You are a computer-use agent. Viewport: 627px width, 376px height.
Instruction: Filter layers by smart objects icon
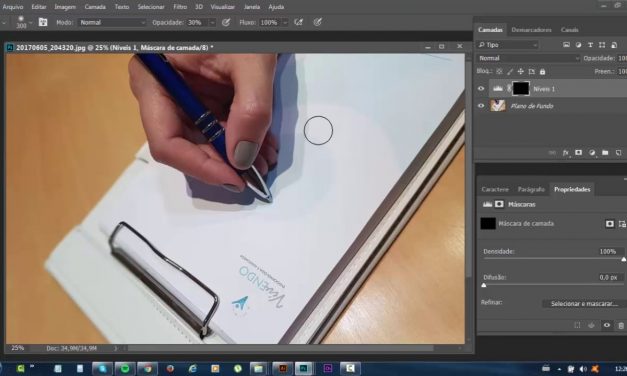pyautogui.click(x=614, y=45)
